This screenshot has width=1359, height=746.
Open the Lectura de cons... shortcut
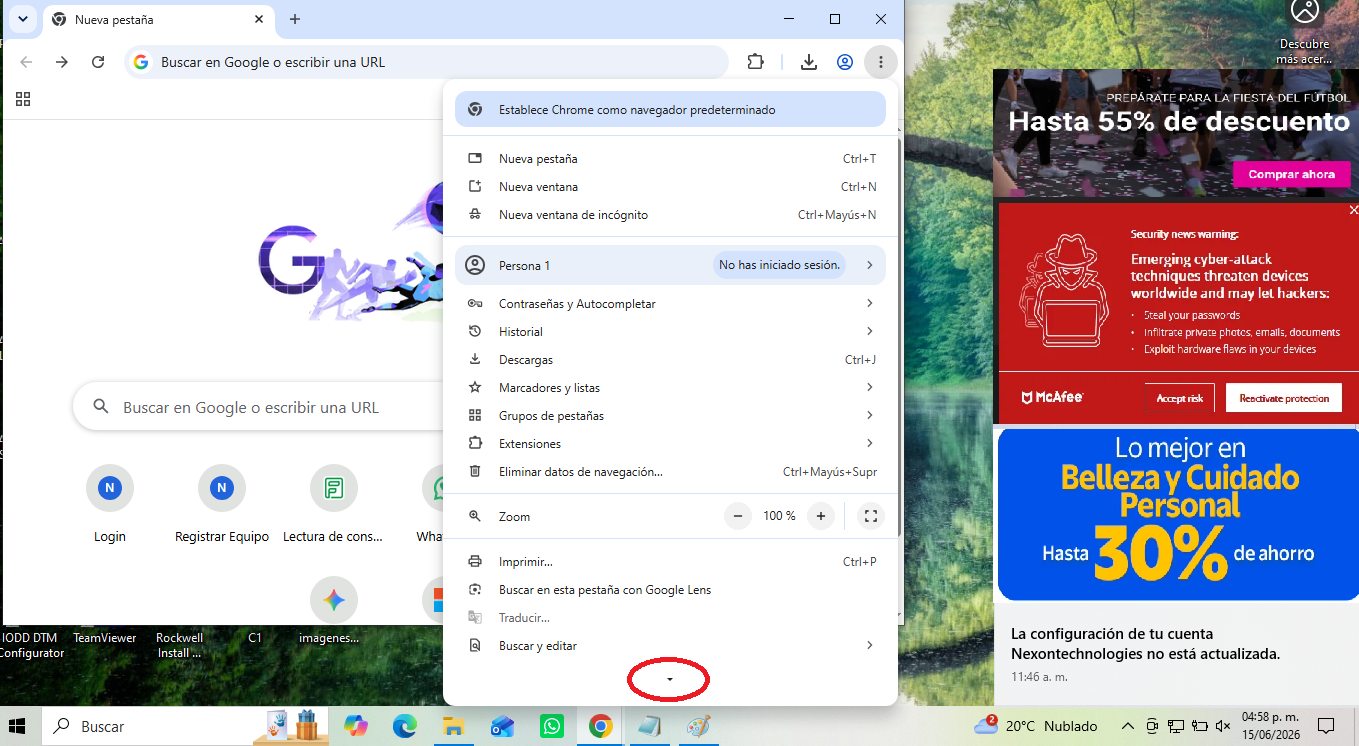333,505
